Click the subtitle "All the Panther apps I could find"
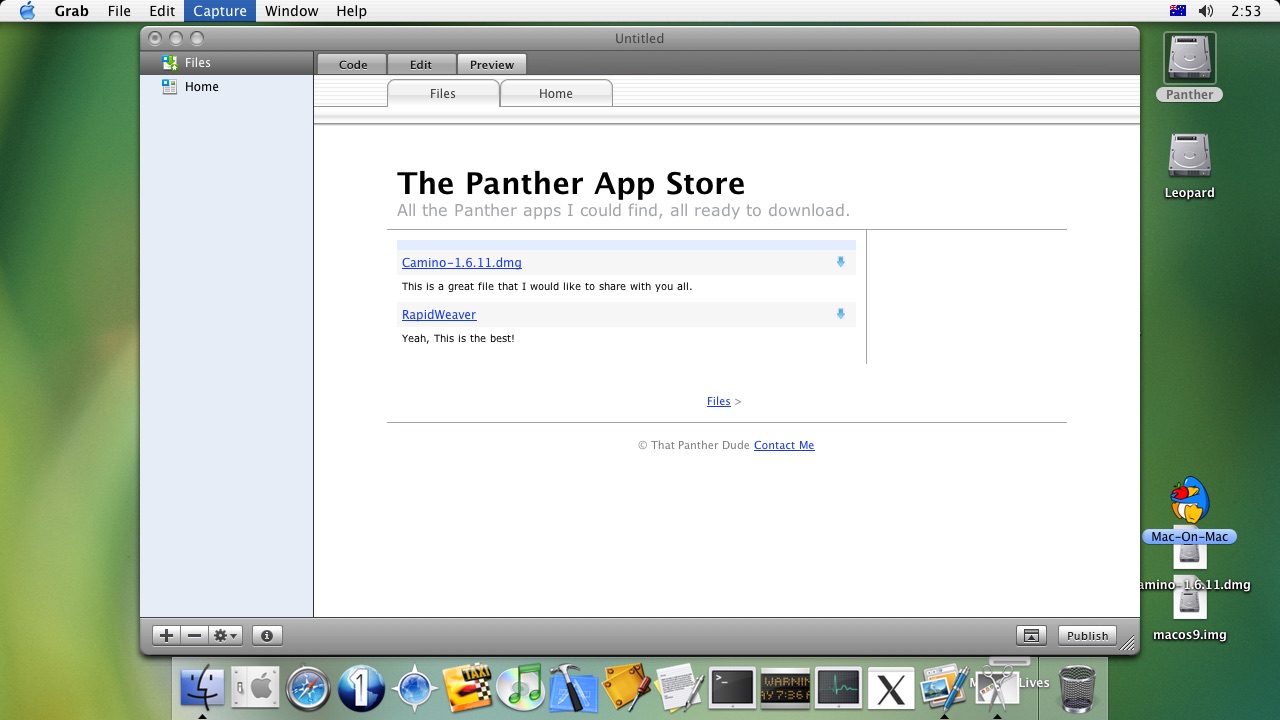The width and height of the screenshot is (1280, 720). 623,210
